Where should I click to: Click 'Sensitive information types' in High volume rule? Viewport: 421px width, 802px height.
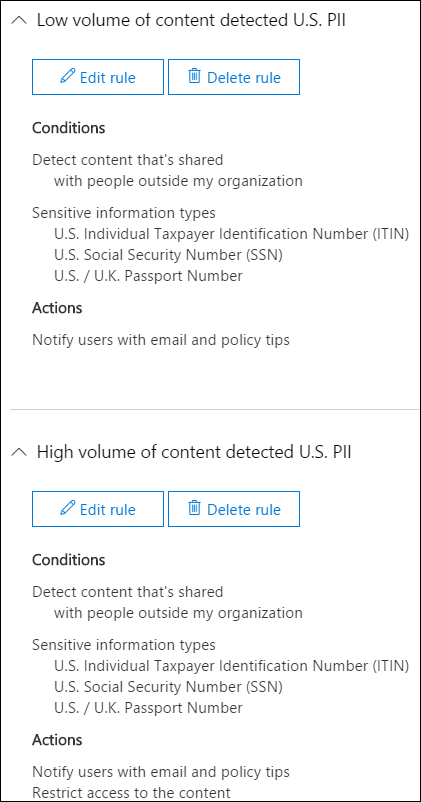pyautogui.click(x=124, y=644)
